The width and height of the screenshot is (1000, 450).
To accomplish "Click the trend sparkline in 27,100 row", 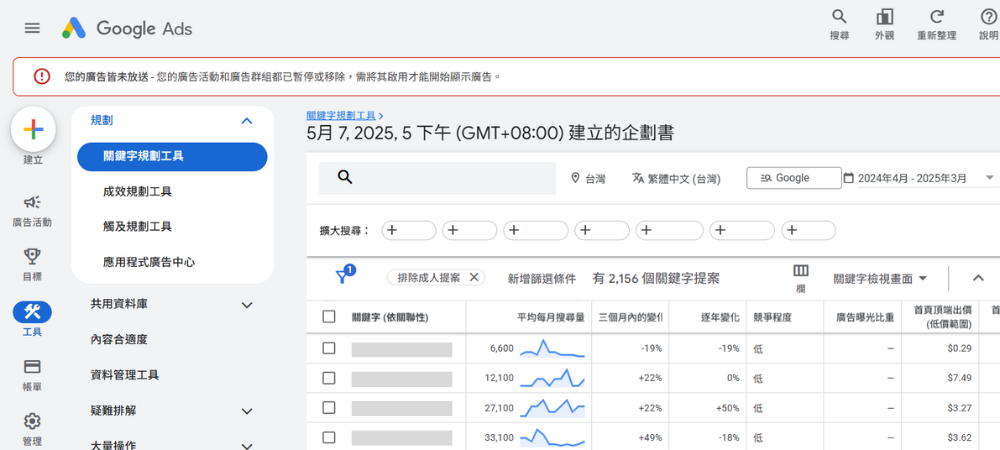I will coord(552,407).
